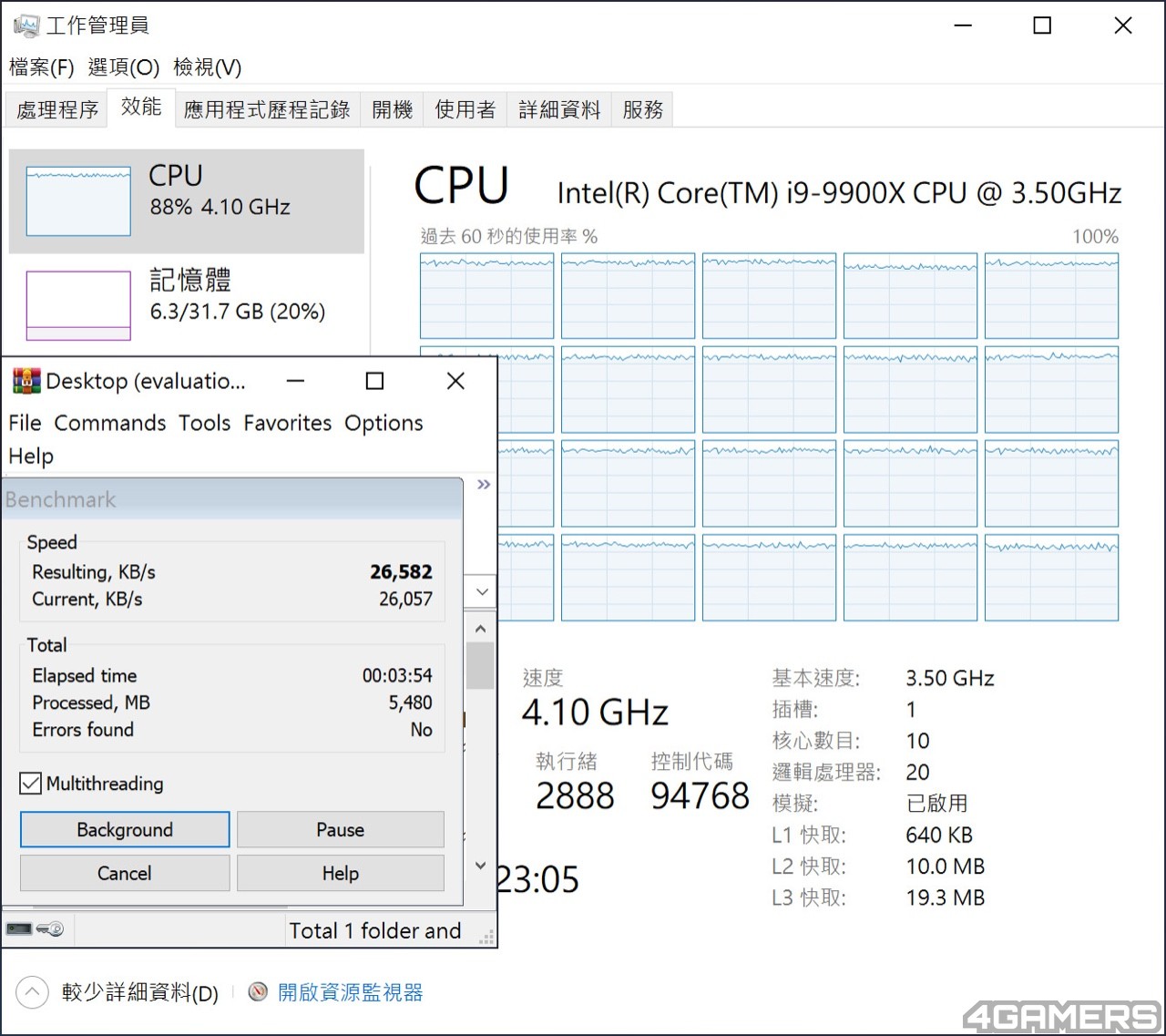Open the WinRAR Help menu
The width and height of the screenshot is (1166, 1036).
31,456
